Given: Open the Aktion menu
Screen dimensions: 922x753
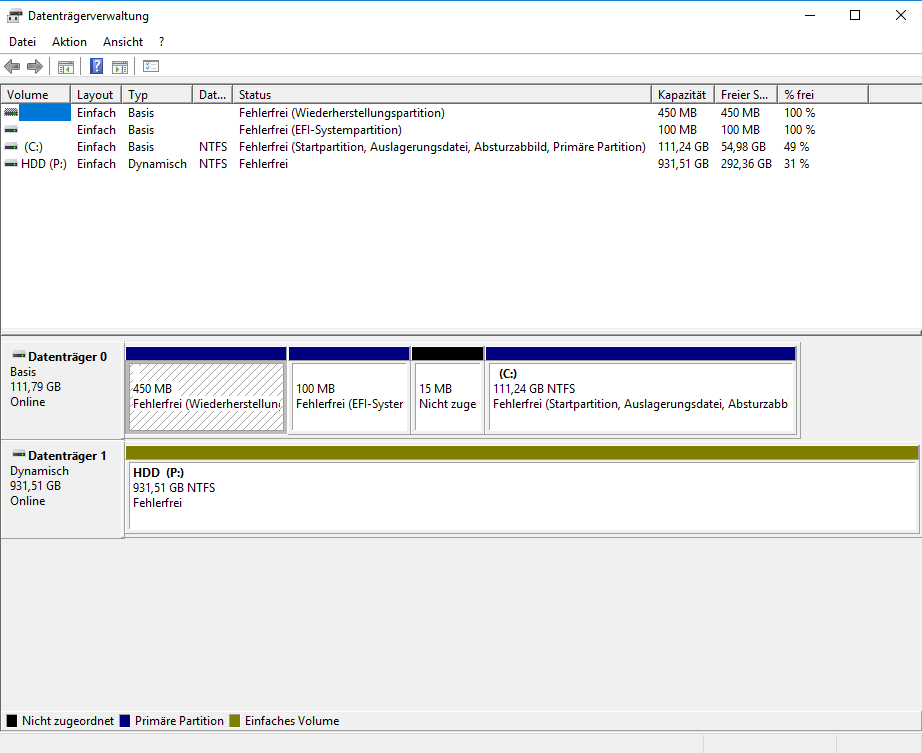Looking at the screenshot, I should pos(69,42).
